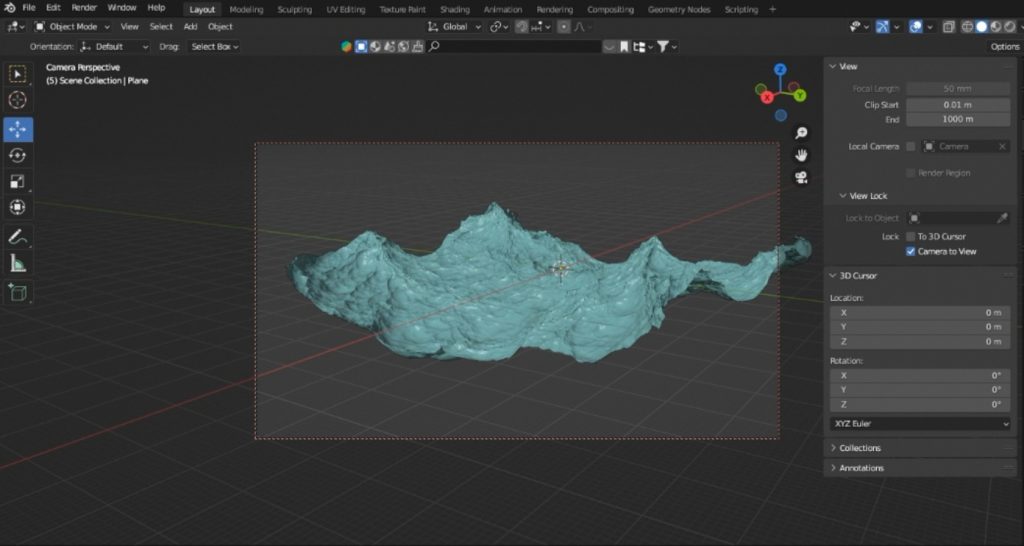Image resolution: width=1024 pixels, height=546 pixels.
Task: Click the 3D Cursor Location X field
Action: 920,313
